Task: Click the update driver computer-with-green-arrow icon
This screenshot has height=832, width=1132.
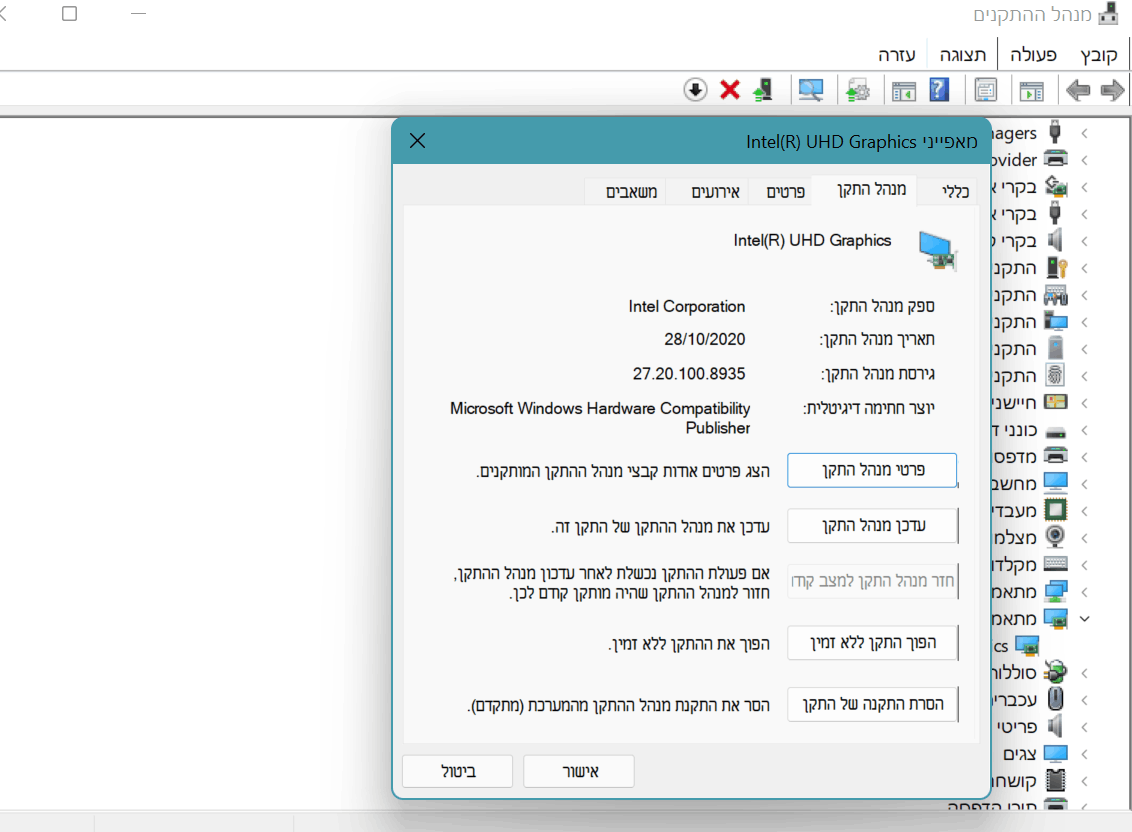Action: [x=763, y=90]
